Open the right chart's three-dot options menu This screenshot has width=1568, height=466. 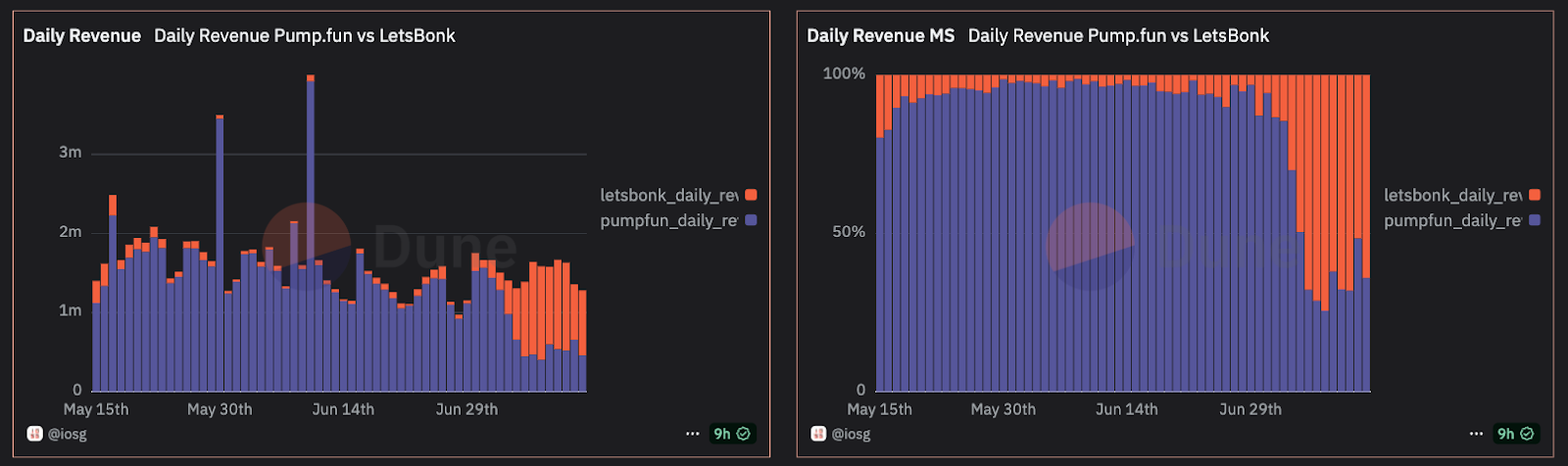(1477, 434)
